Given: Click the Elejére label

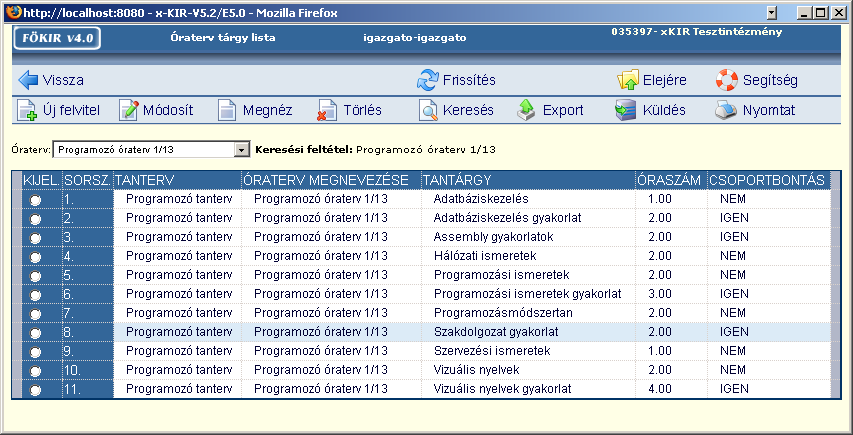Looking at the screenshot, I should click(x=665, y=80).
